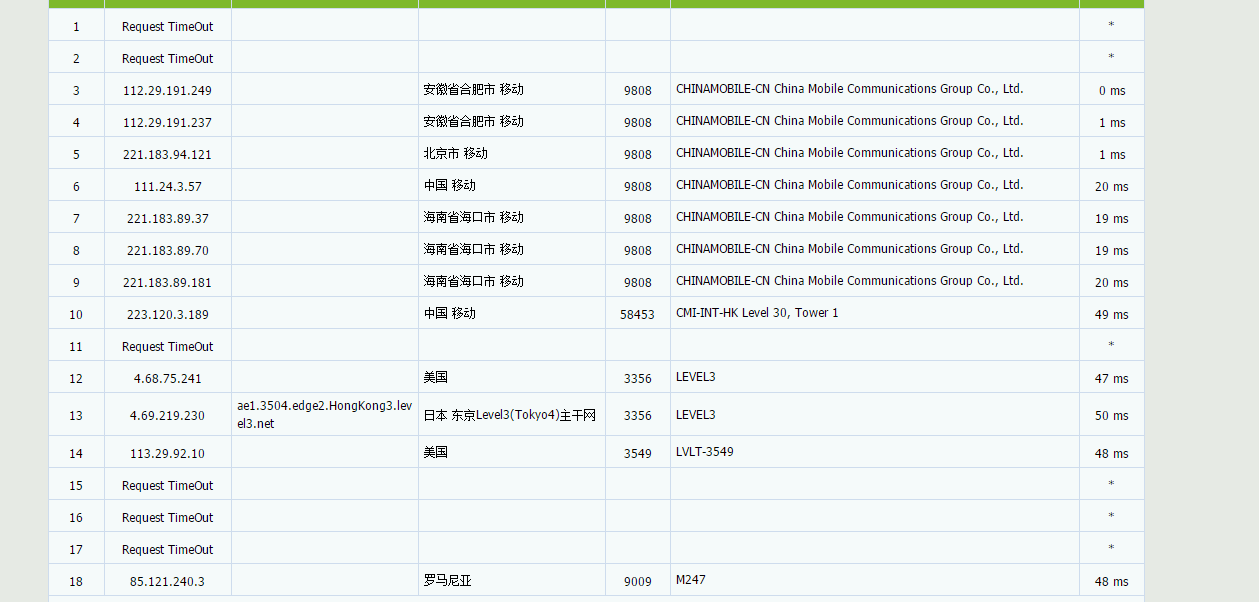This screenshot has width=1259, height=602.
Task: Click Request TimeOut in hop 11
Action: [167, 346]
